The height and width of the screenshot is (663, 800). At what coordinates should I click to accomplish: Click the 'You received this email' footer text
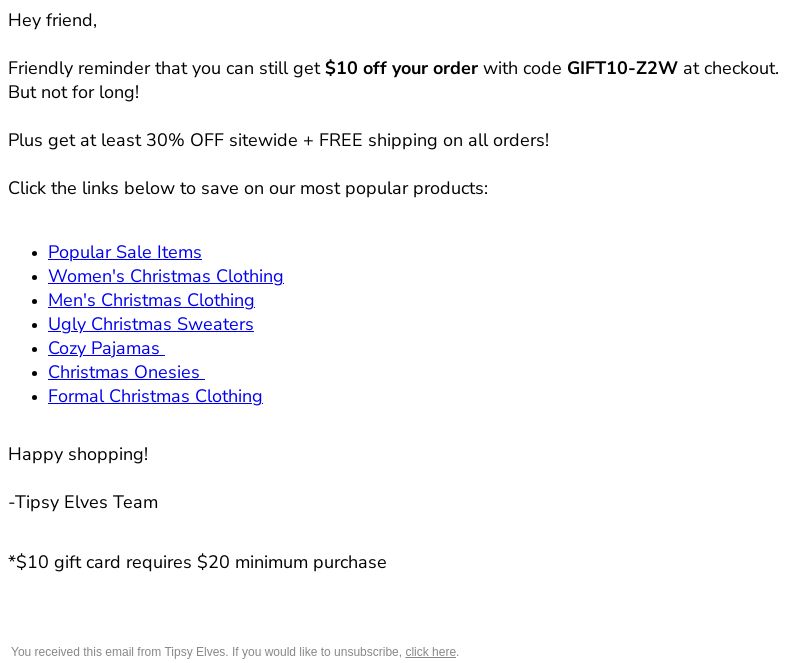click(207, 652)
